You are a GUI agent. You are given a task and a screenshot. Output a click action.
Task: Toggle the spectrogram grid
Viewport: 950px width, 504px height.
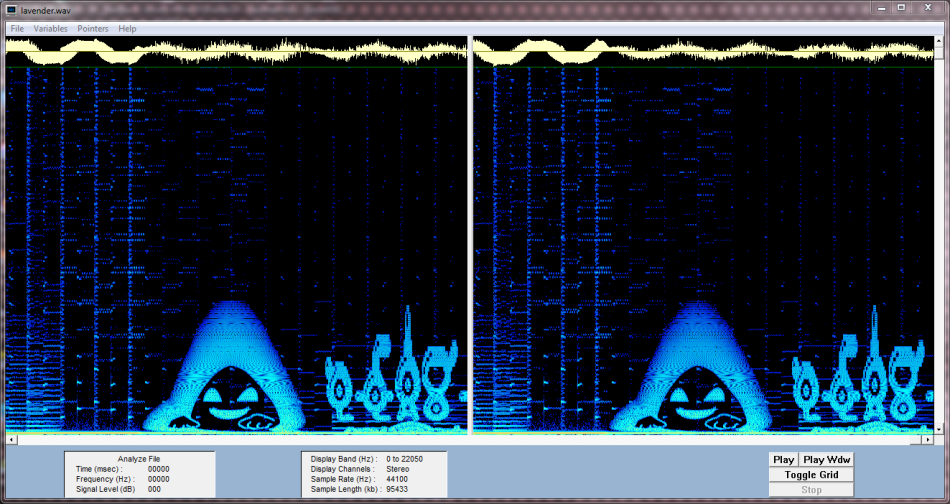[811, 475]
